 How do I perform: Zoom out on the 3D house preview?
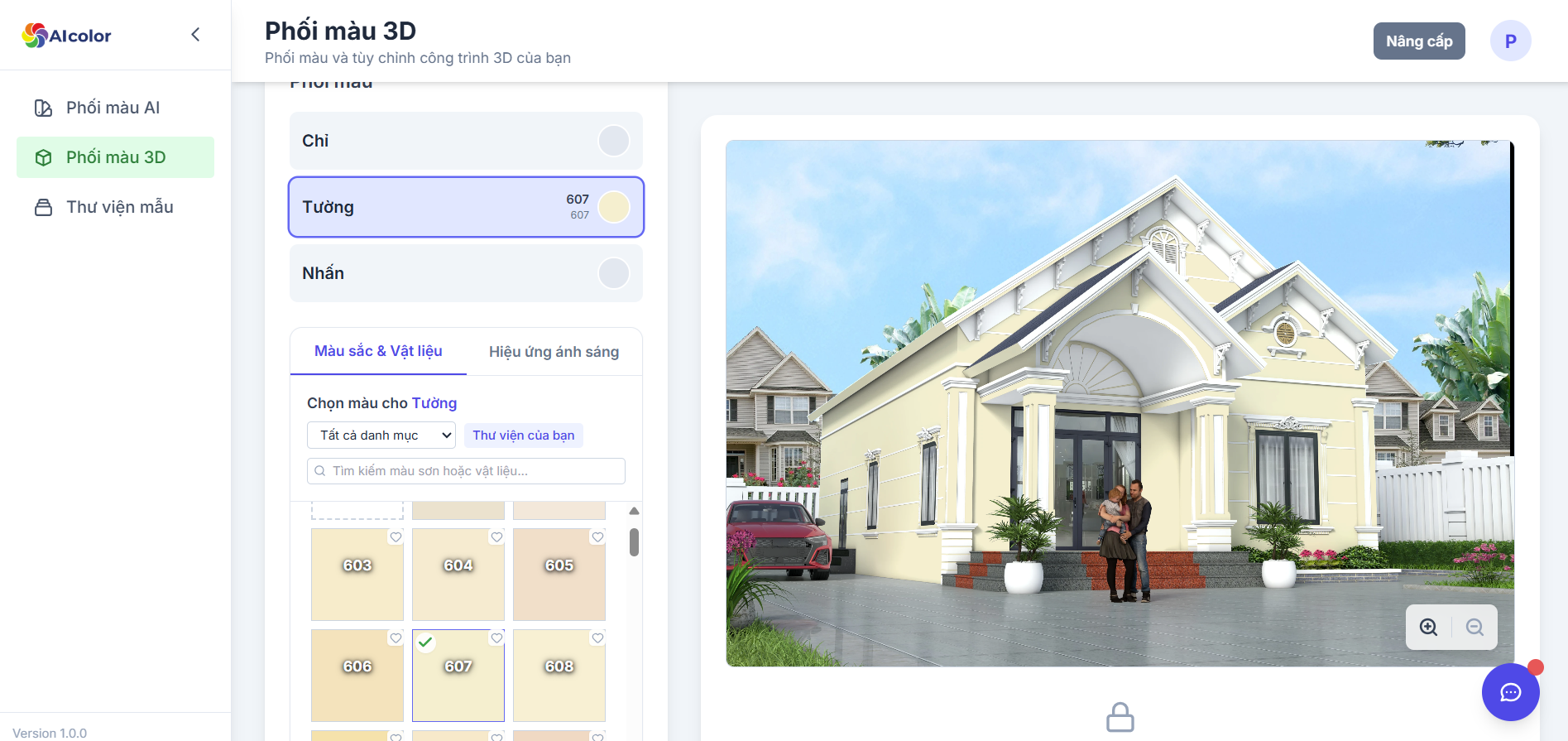pyautogui.click(x=1474, y=627)
